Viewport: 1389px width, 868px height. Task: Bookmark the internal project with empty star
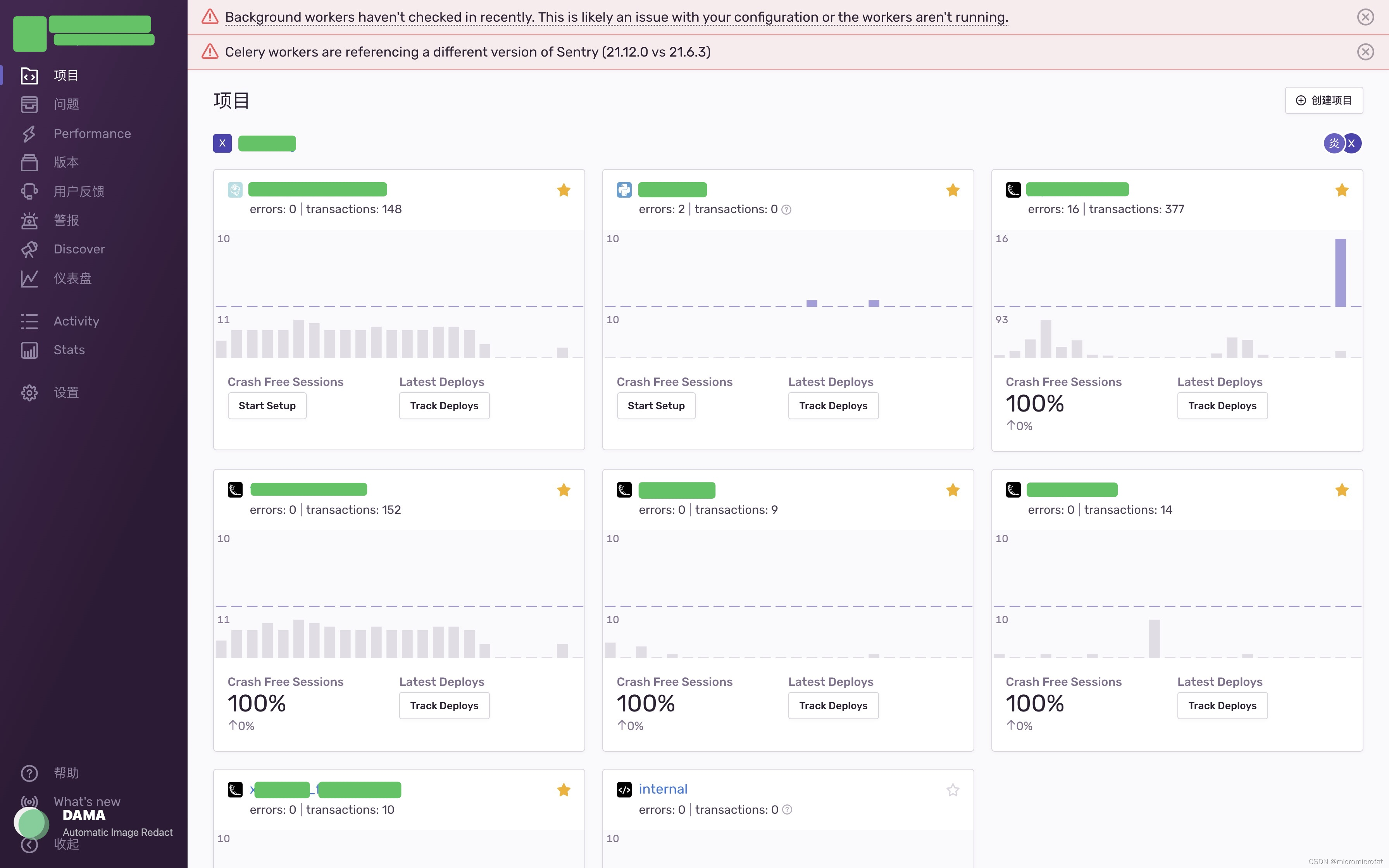(x=952, y=790)
